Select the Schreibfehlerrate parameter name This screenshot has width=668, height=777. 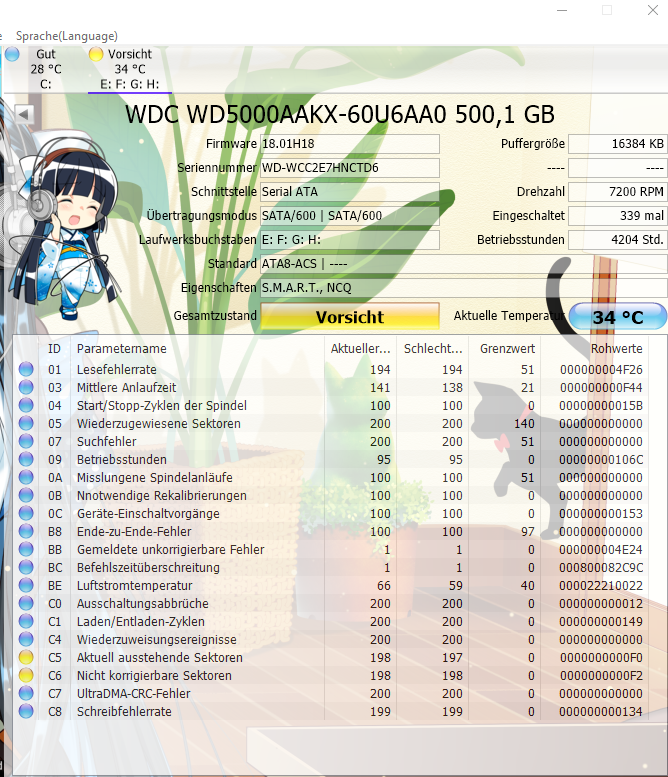(124, 712)
